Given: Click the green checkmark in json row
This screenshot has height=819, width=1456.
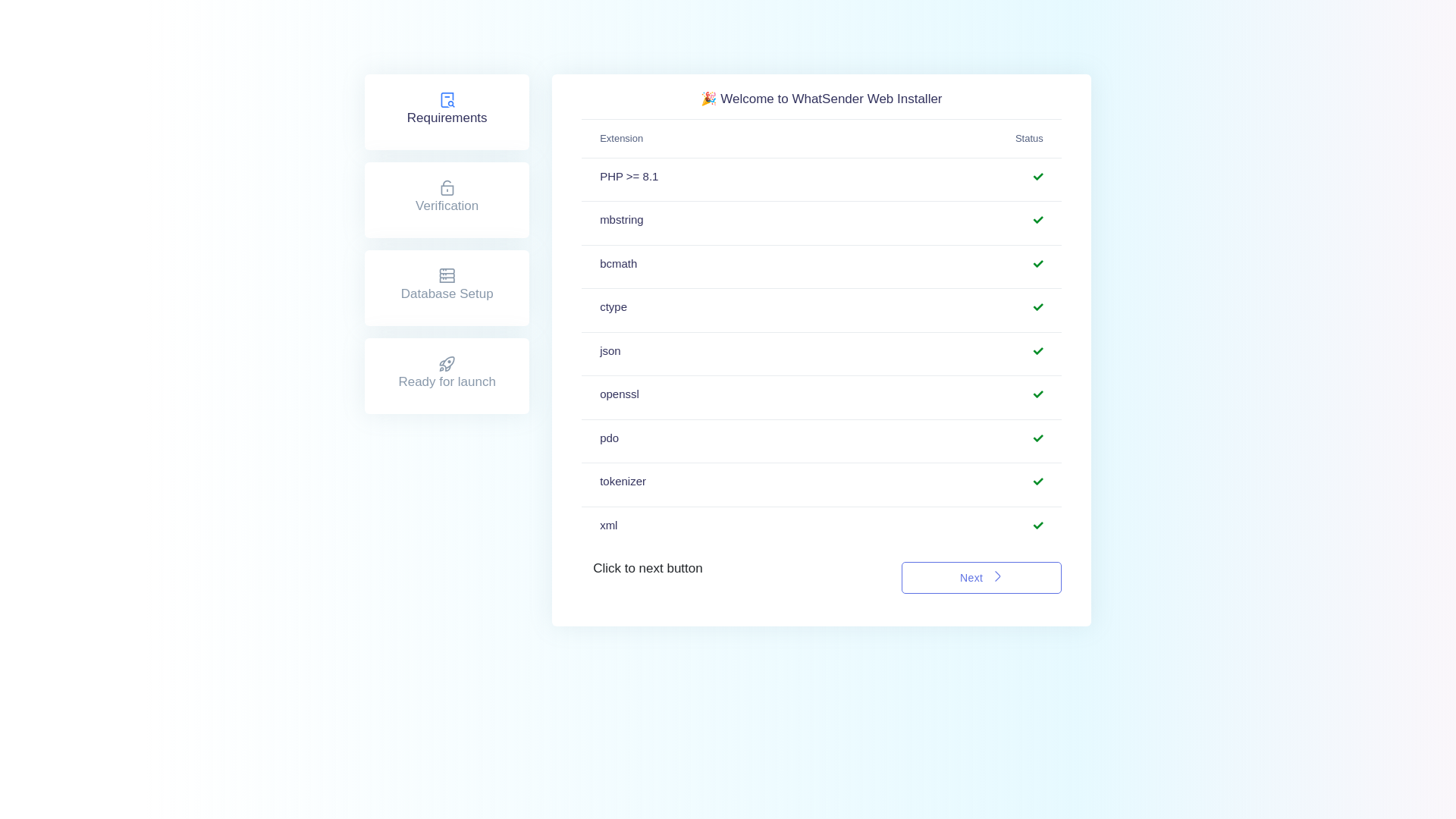Looking at the screenshot, I should coord(1037,351).
